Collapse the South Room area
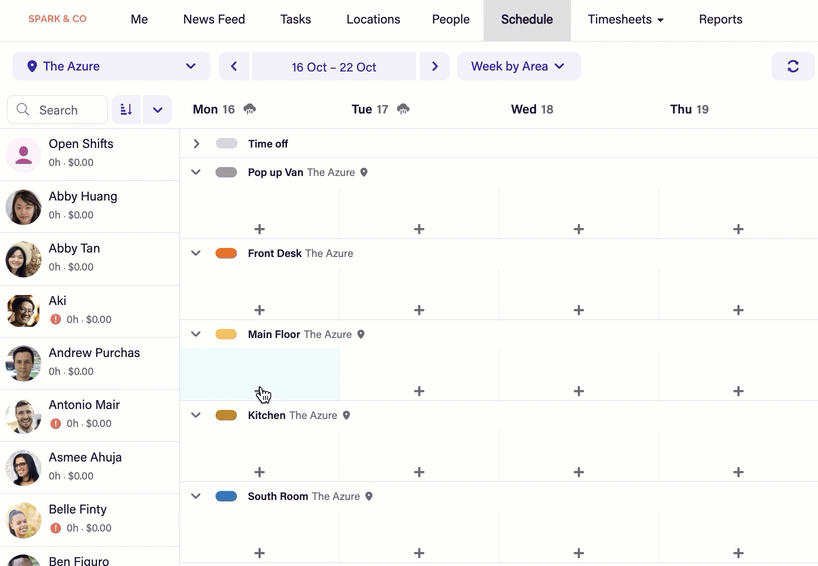This screenshot has height=566, width=818. tap(196, 496)
